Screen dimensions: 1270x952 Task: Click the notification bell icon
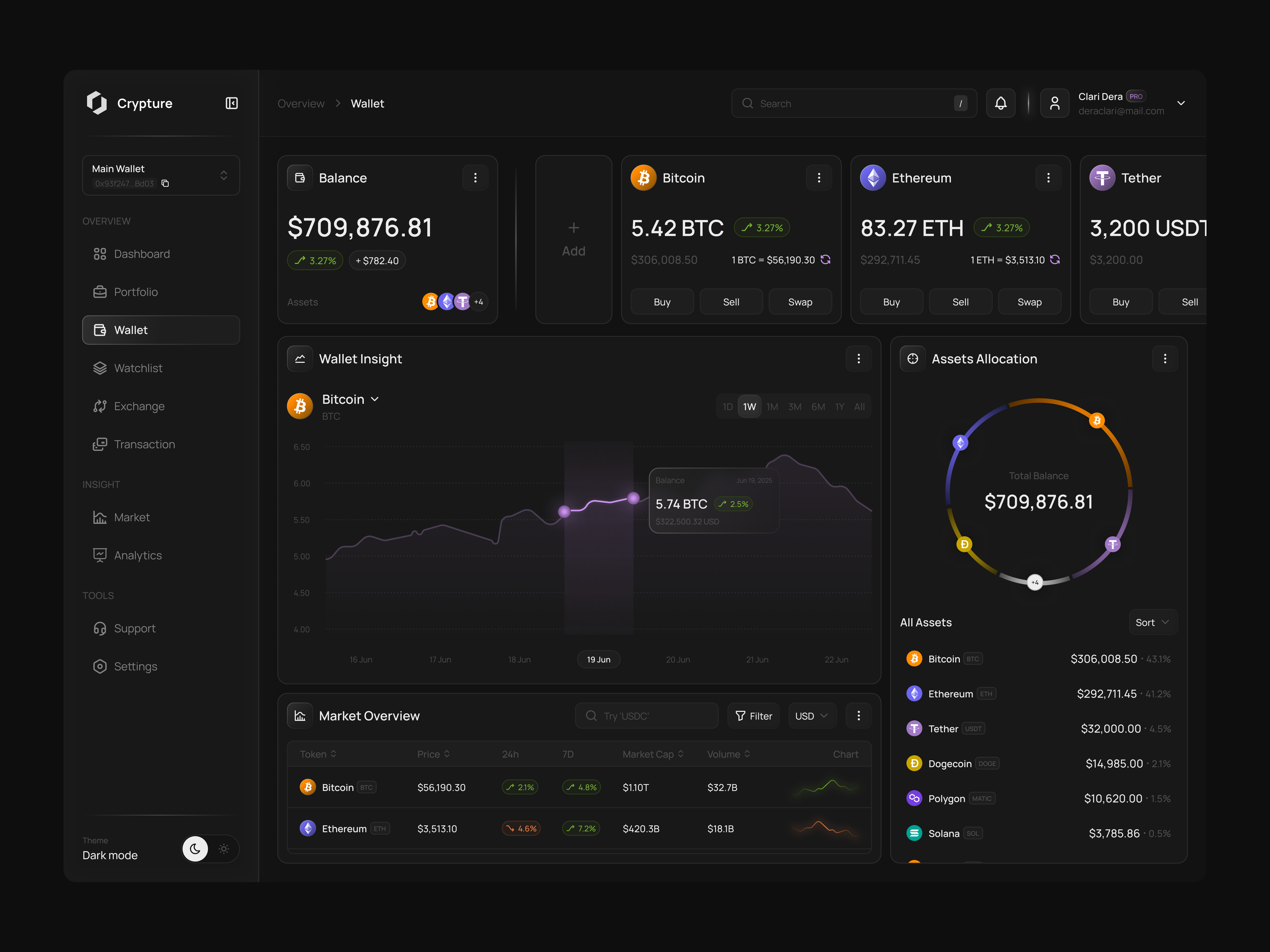click(x=1001, y=103)
